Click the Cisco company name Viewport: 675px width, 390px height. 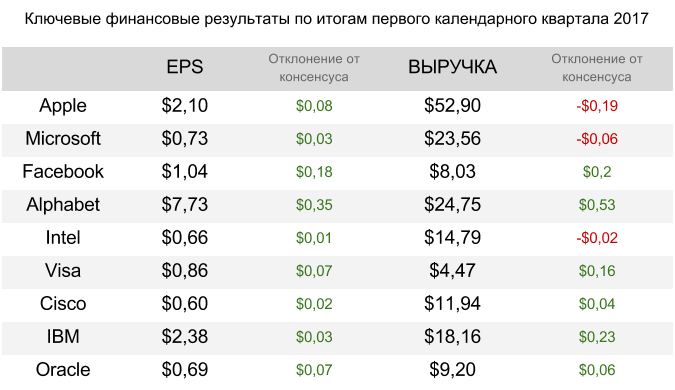pos(63,304)
